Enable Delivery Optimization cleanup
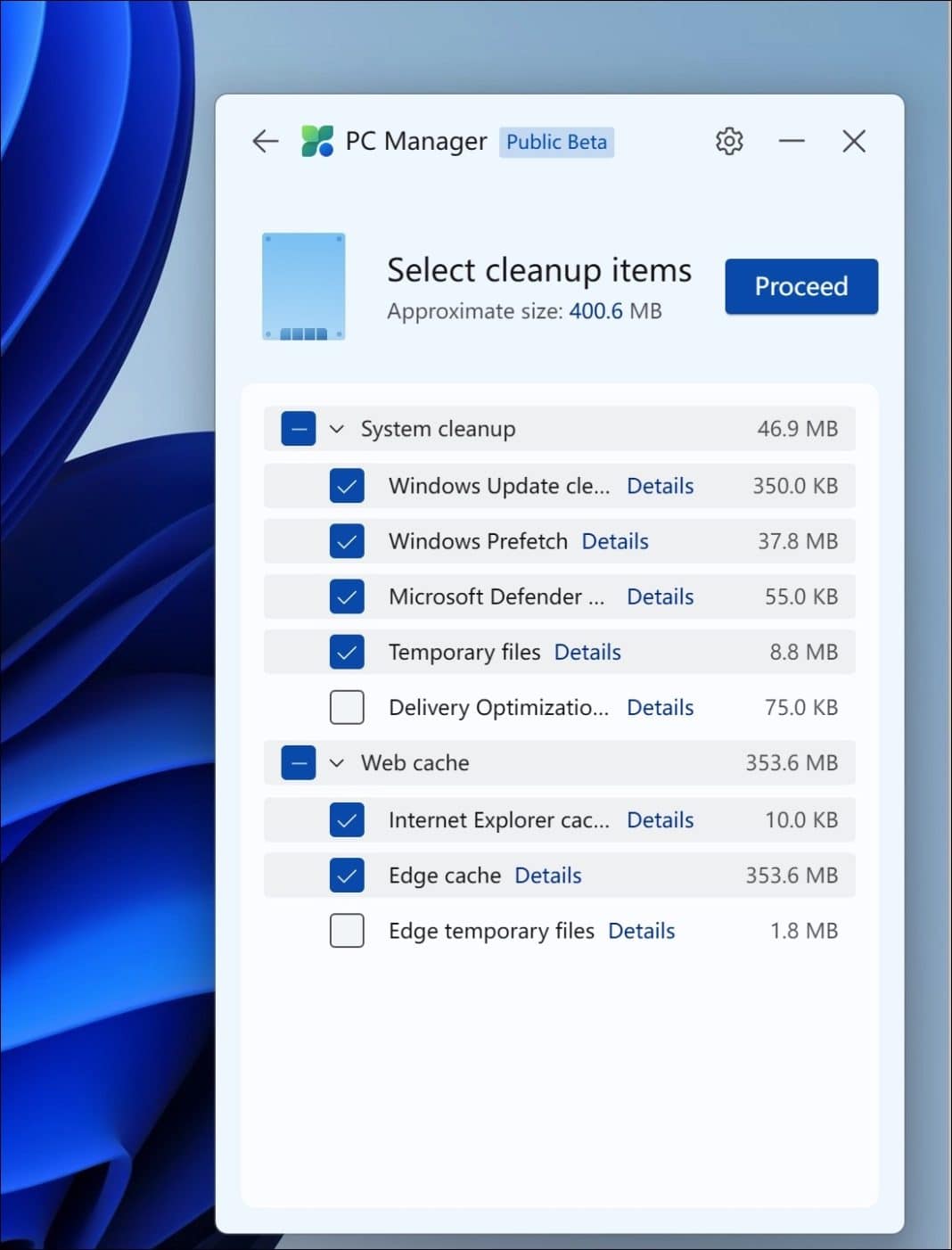Screen dimensions: 952x1250 pyautogui.click(x=347, y=707)
